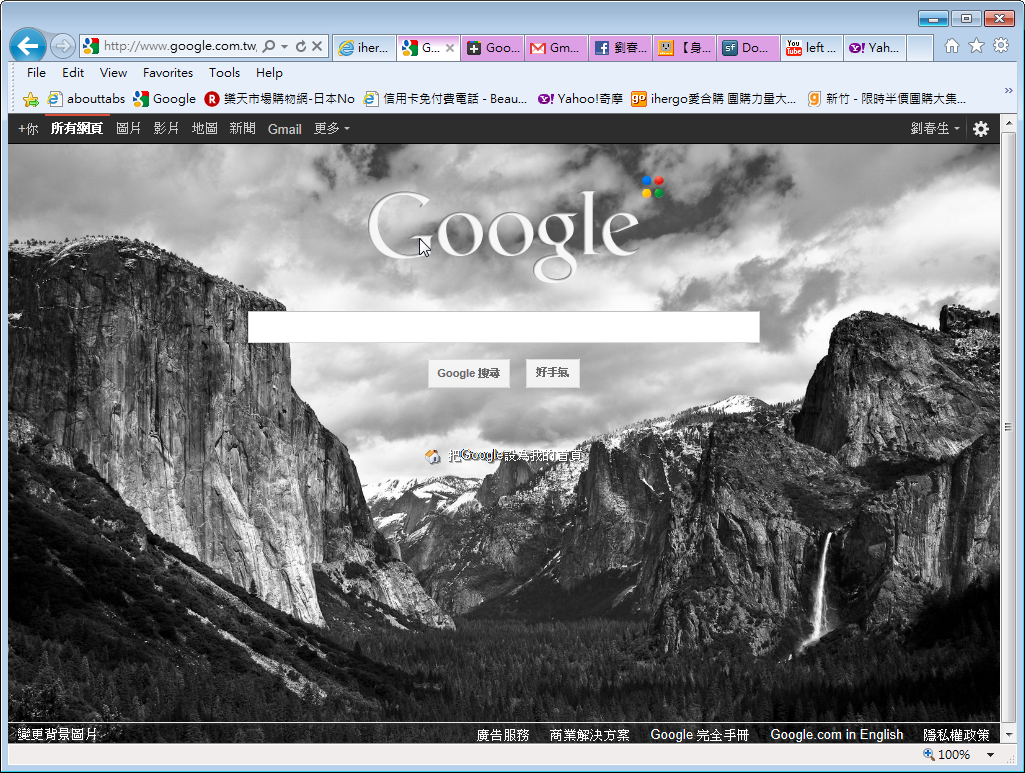Screen dimensions: 1025x773
Task: Stop loading with the address bar X
Action: tap(317, 46)
